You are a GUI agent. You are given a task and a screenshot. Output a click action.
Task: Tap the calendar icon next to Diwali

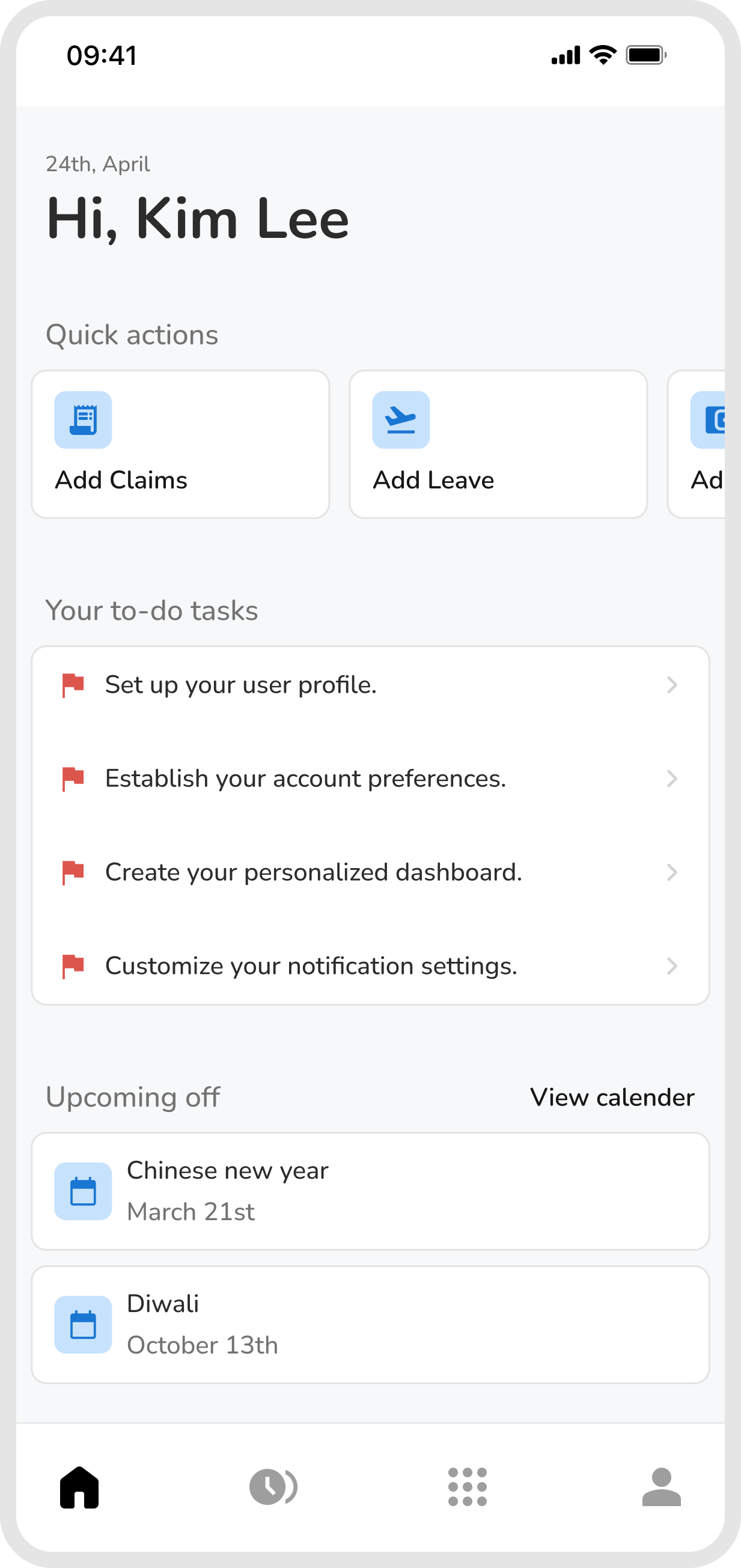point(84,1325)
